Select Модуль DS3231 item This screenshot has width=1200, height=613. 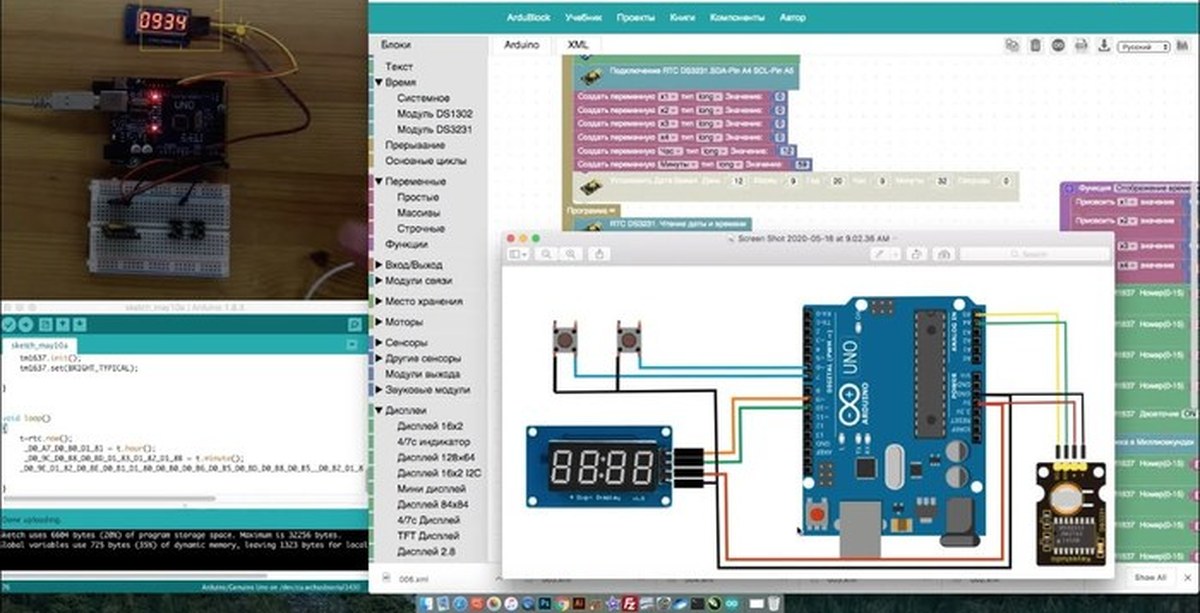pos(434,130)
